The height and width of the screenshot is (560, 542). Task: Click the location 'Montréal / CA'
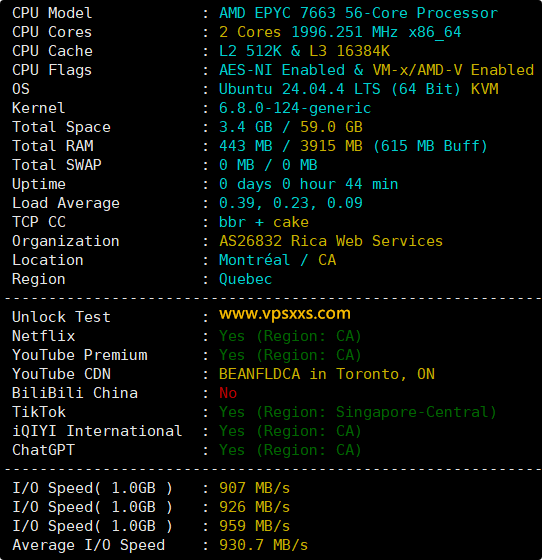point(277,260)
